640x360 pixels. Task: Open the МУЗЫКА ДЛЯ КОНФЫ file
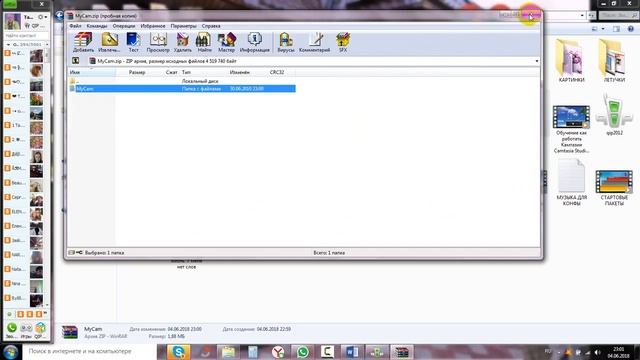571,182
